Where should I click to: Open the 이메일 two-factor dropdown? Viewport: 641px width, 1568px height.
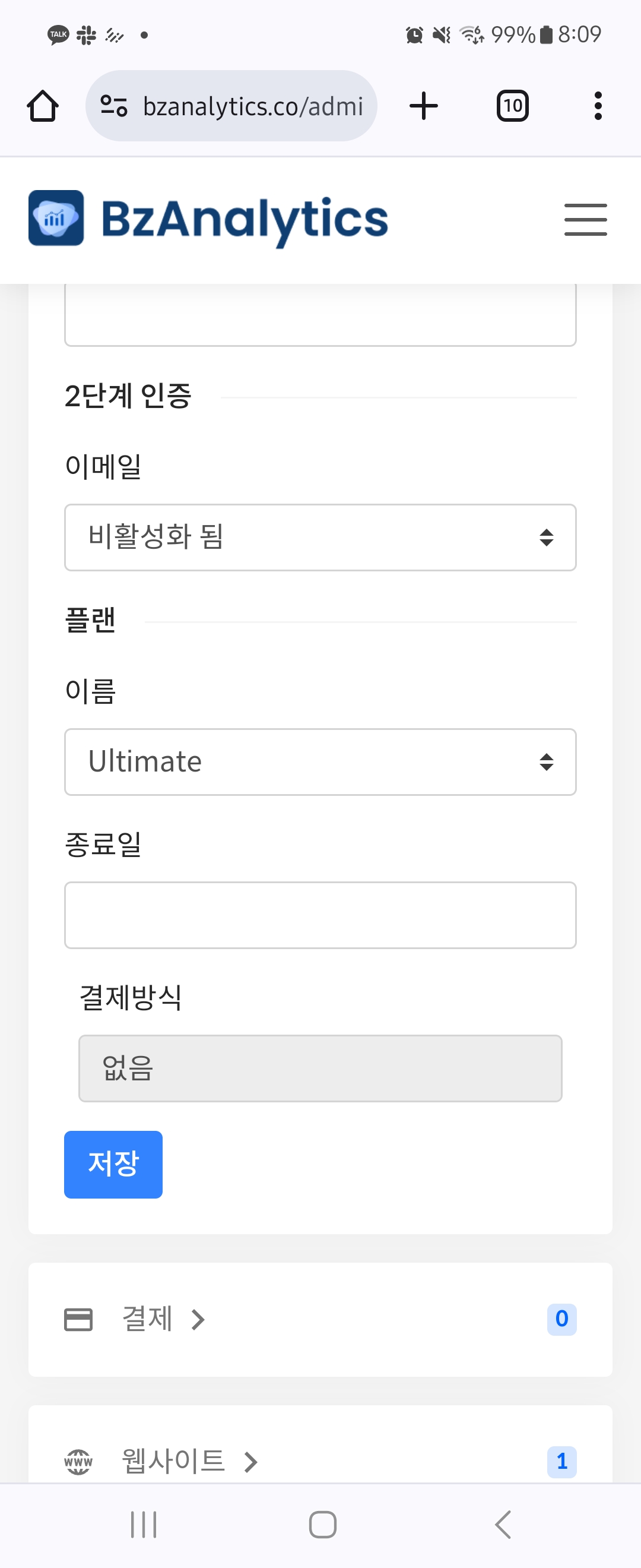click(x=320, y=538)
